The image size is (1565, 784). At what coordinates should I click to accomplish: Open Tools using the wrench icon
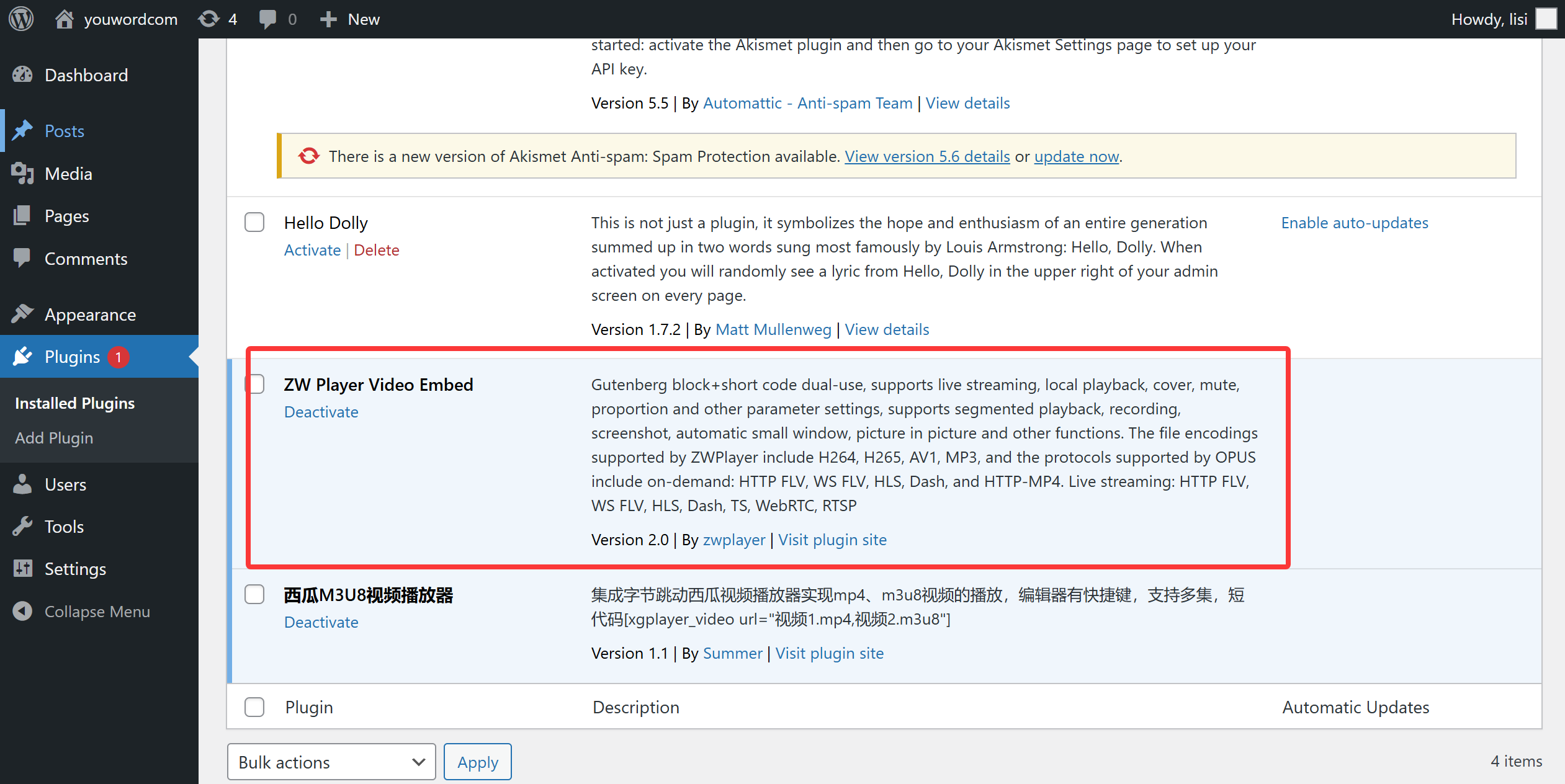[22, 526]
